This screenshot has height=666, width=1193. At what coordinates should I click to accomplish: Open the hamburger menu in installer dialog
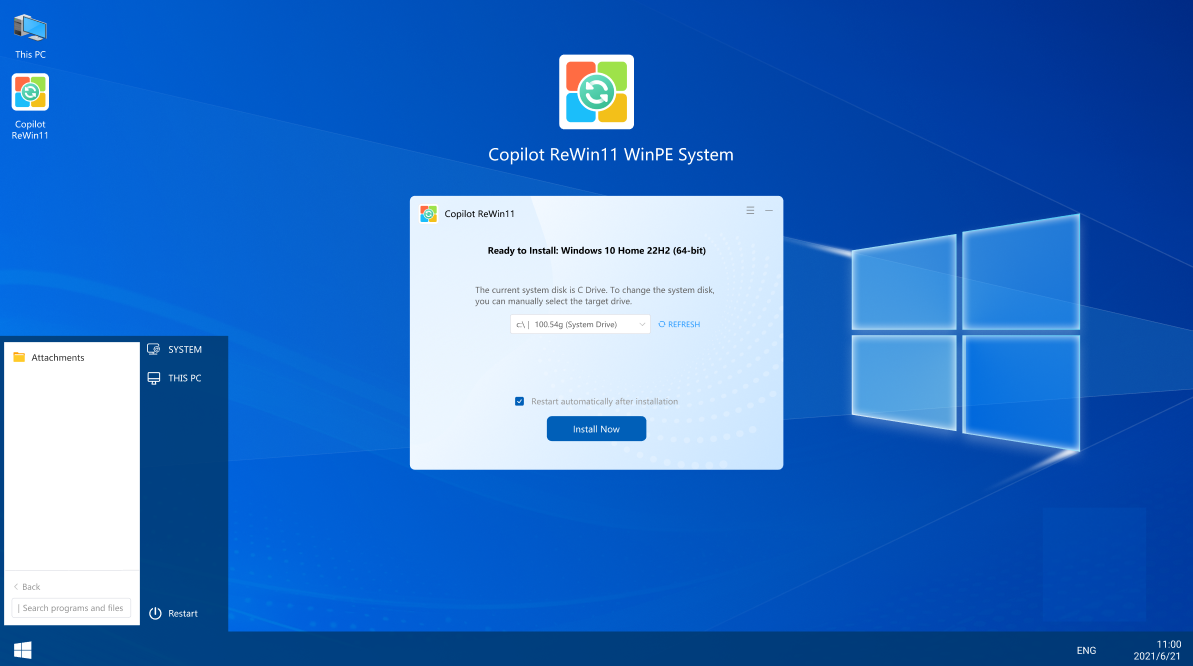click(x=750, y=211)
